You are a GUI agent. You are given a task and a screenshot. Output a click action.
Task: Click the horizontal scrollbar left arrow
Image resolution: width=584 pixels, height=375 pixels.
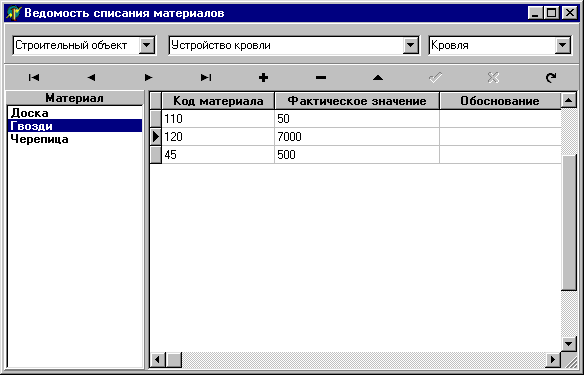click(157, 359)
